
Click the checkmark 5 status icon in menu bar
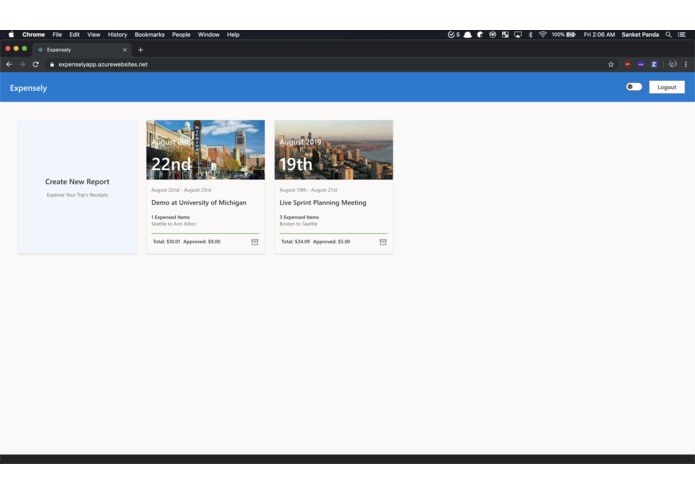[453, 35]
